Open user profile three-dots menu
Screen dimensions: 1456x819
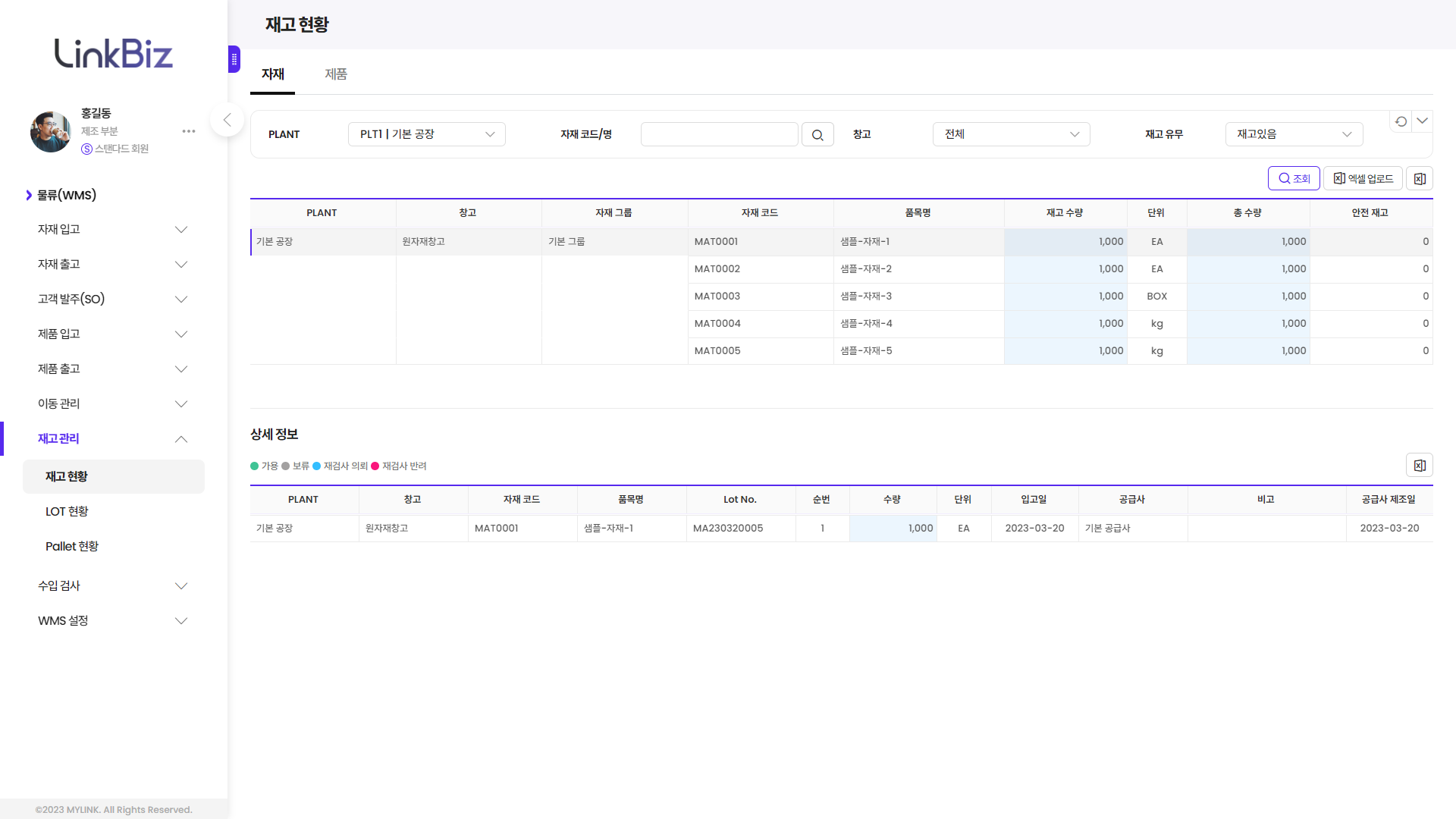coord(189,131)
